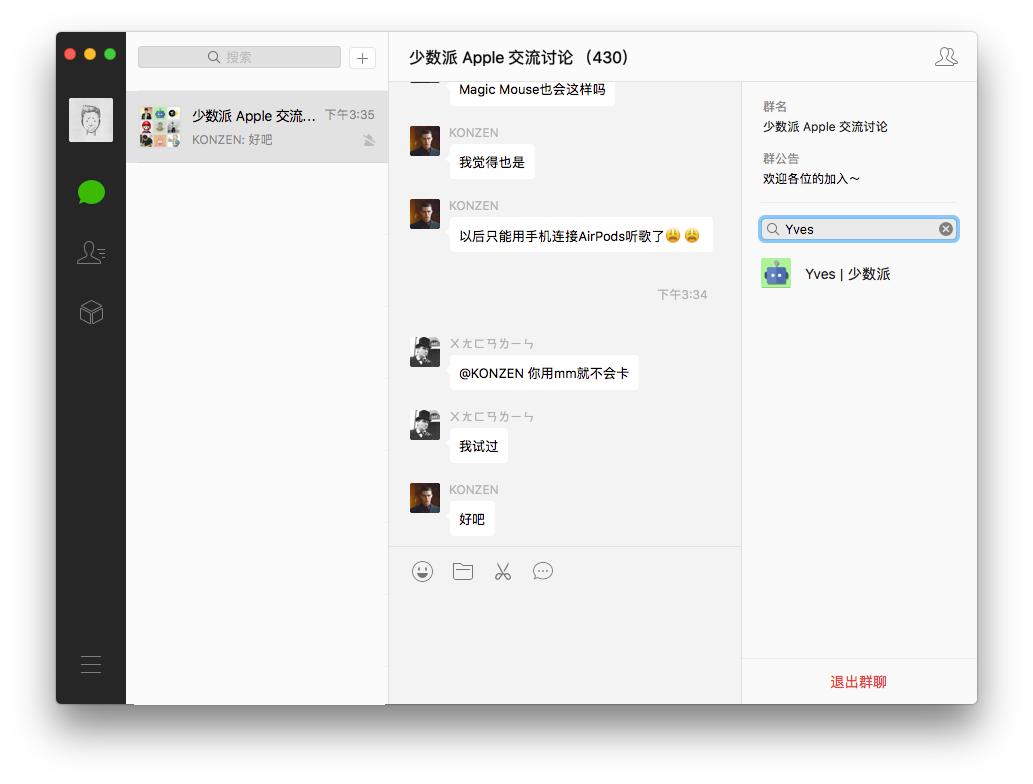Click the 下午3:35 time on conversation row

pos(349,115)
